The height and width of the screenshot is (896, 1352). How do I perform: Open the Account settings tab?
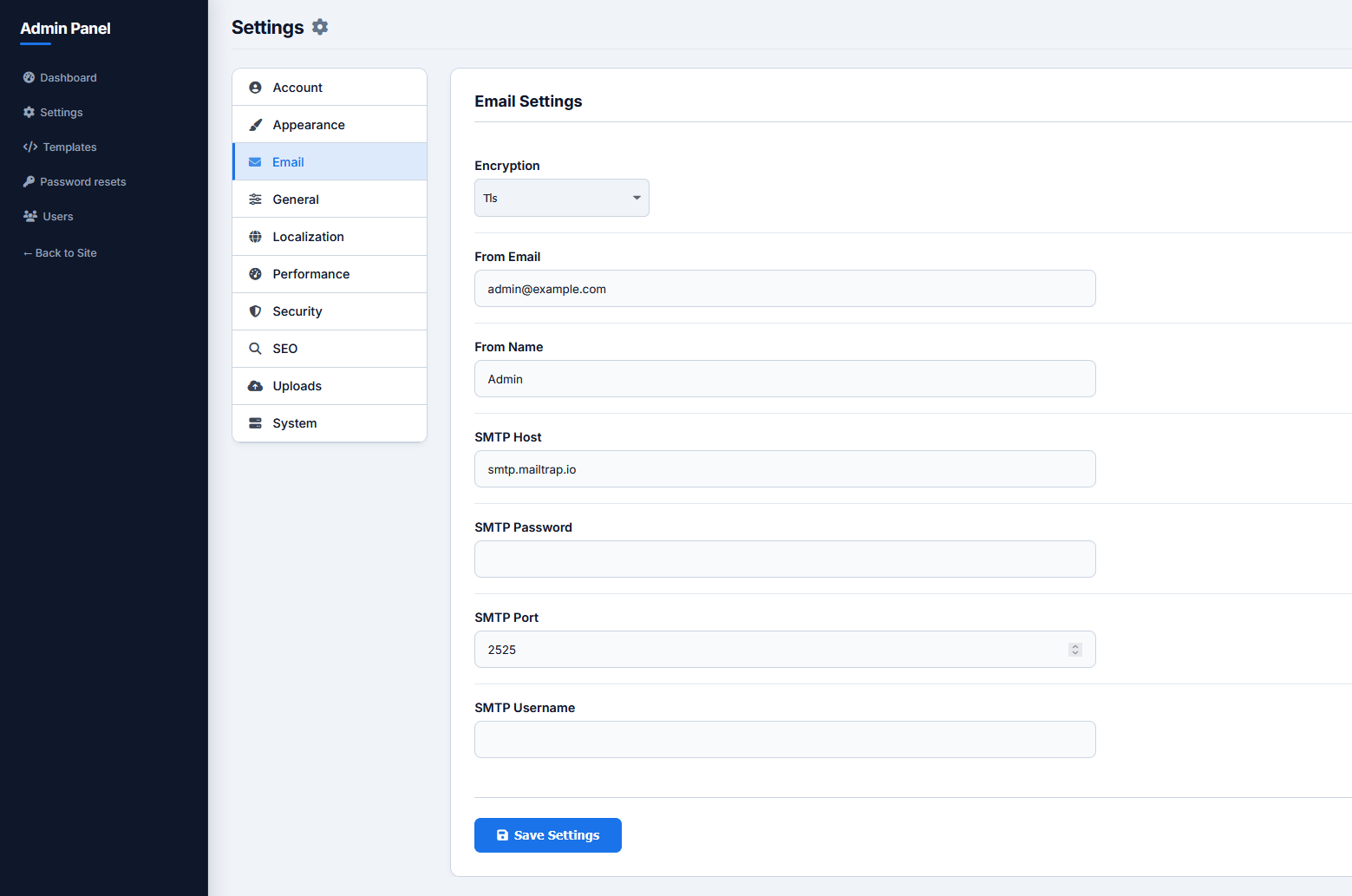330,88
